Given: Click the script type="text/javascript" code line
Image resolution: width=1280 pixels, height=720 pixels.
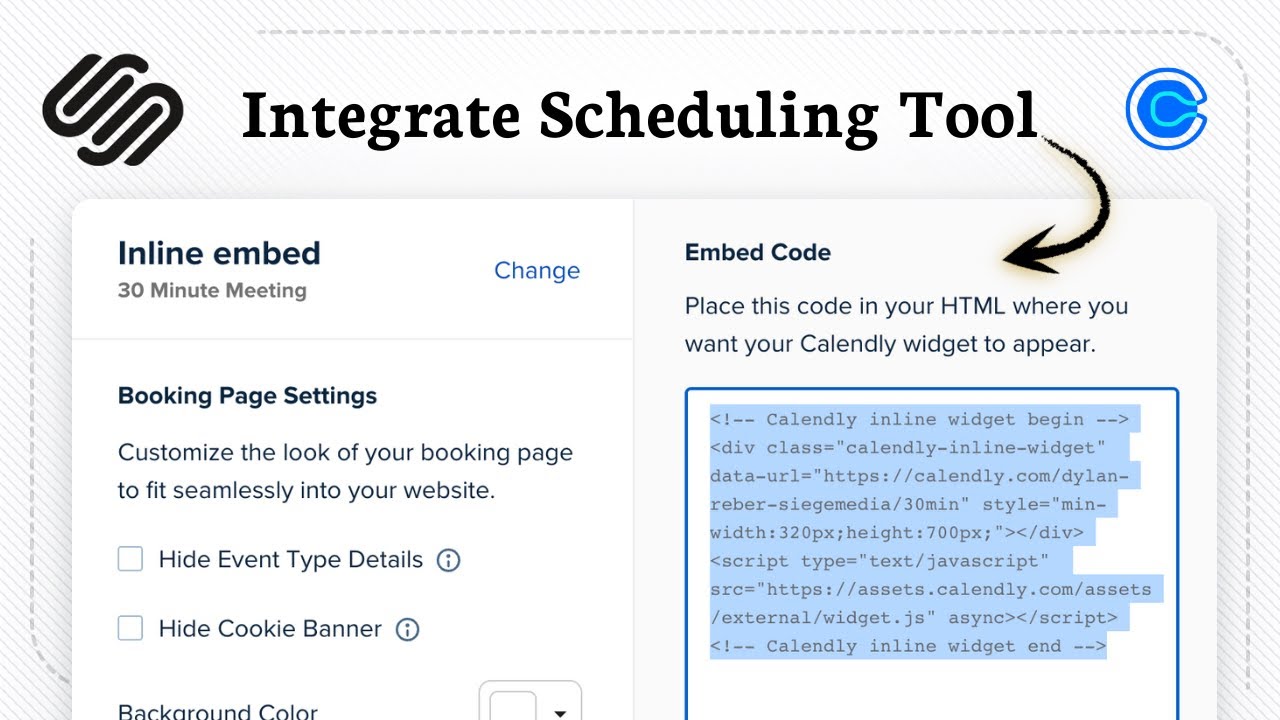Looking at the screenshot, I should (880, 561).
